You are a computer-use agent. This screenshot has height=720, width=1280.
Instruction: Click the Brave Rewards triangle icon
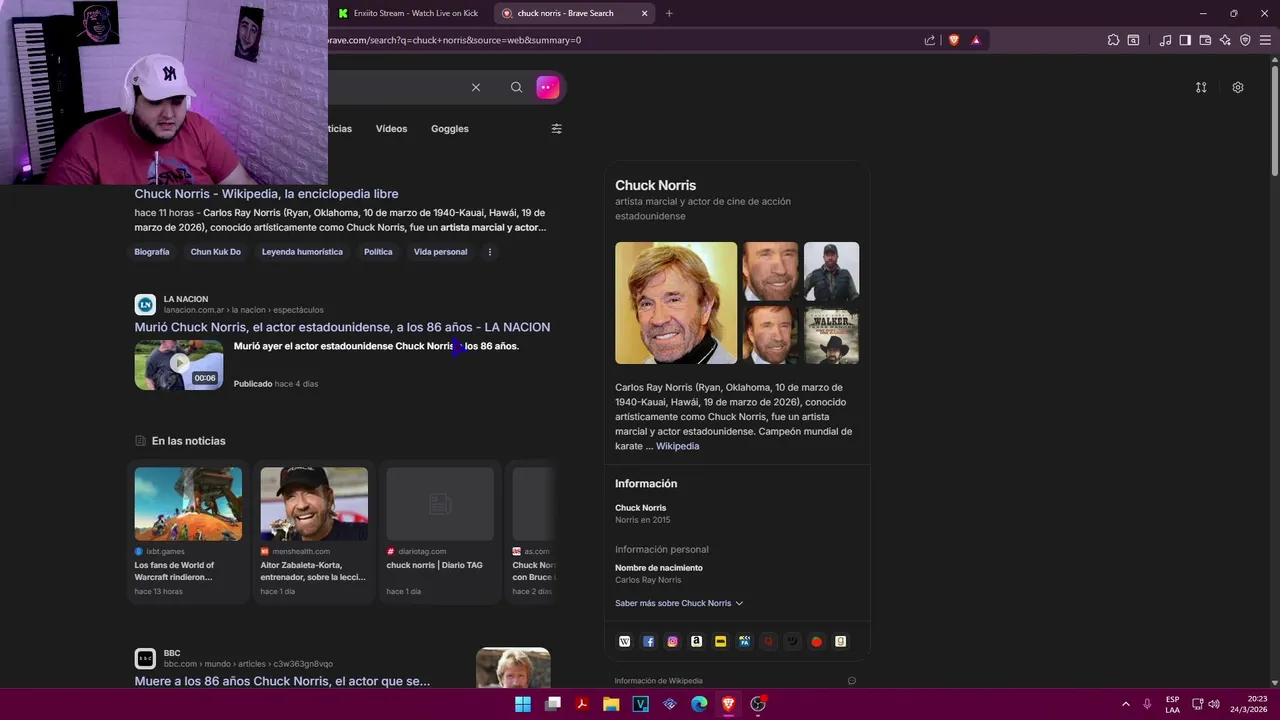(976, 40)
